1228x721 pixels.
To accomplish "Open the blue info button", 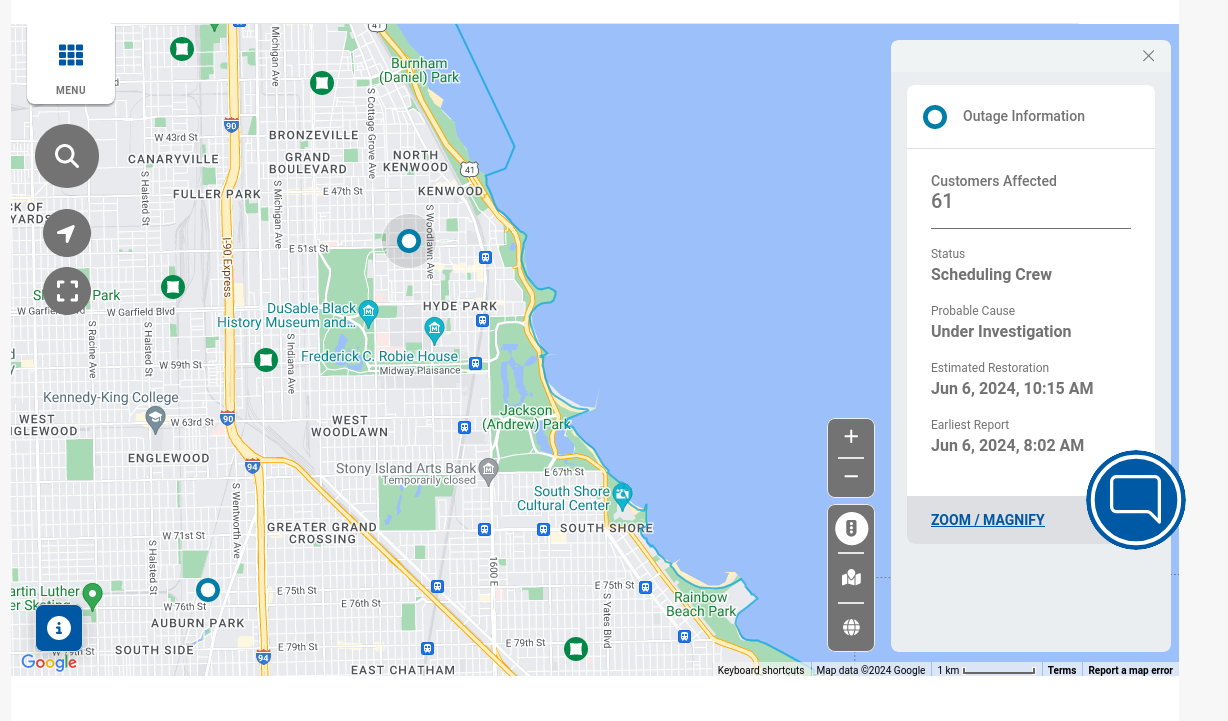I will (59, 628).
